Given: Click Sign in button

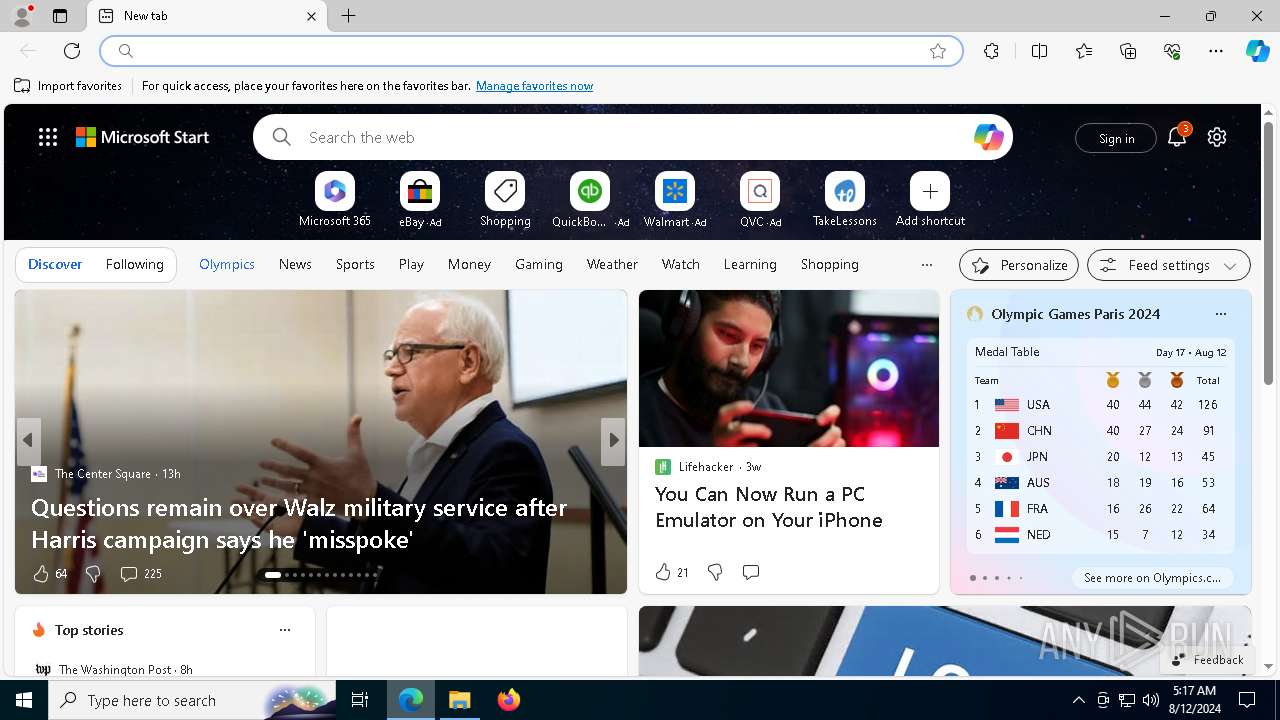Looking at the screenshot, I should click(1116, 138).
